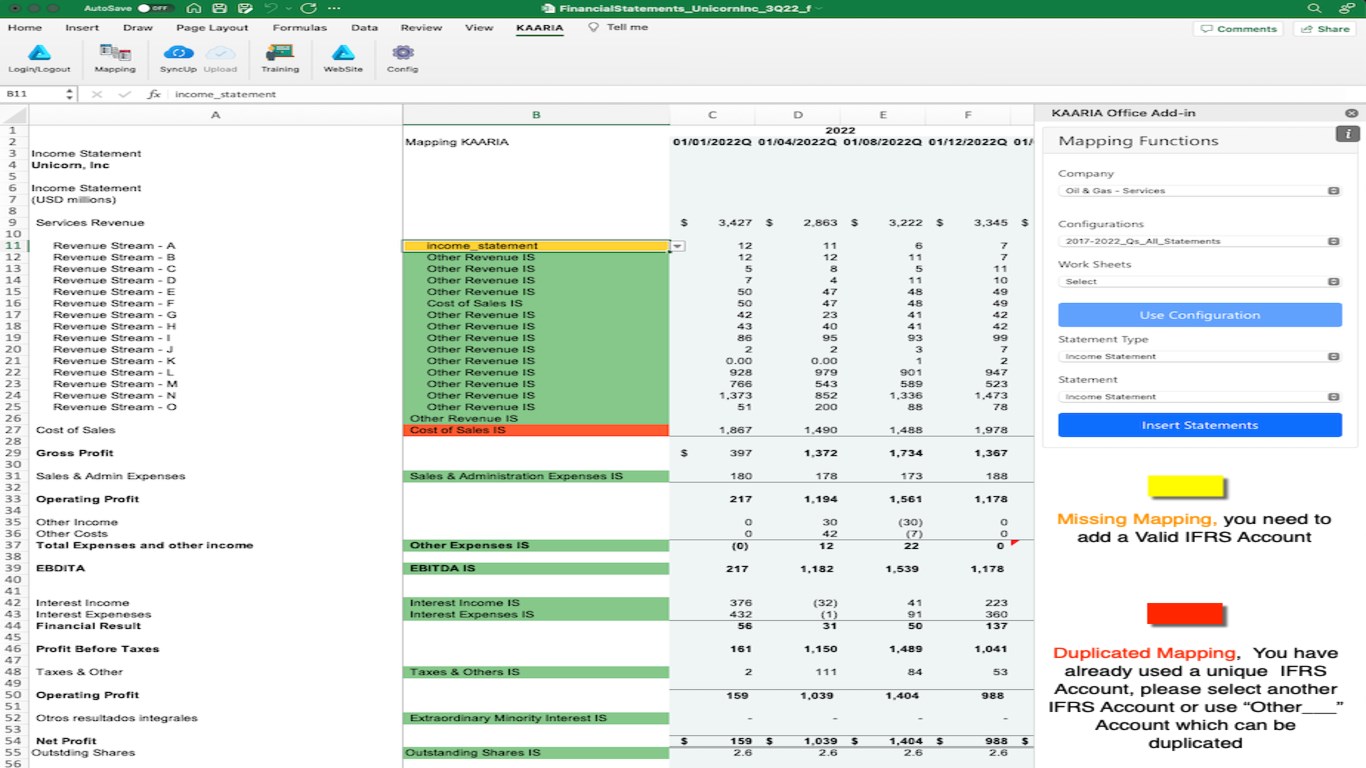Open the Comments button

click(1238, 29)
